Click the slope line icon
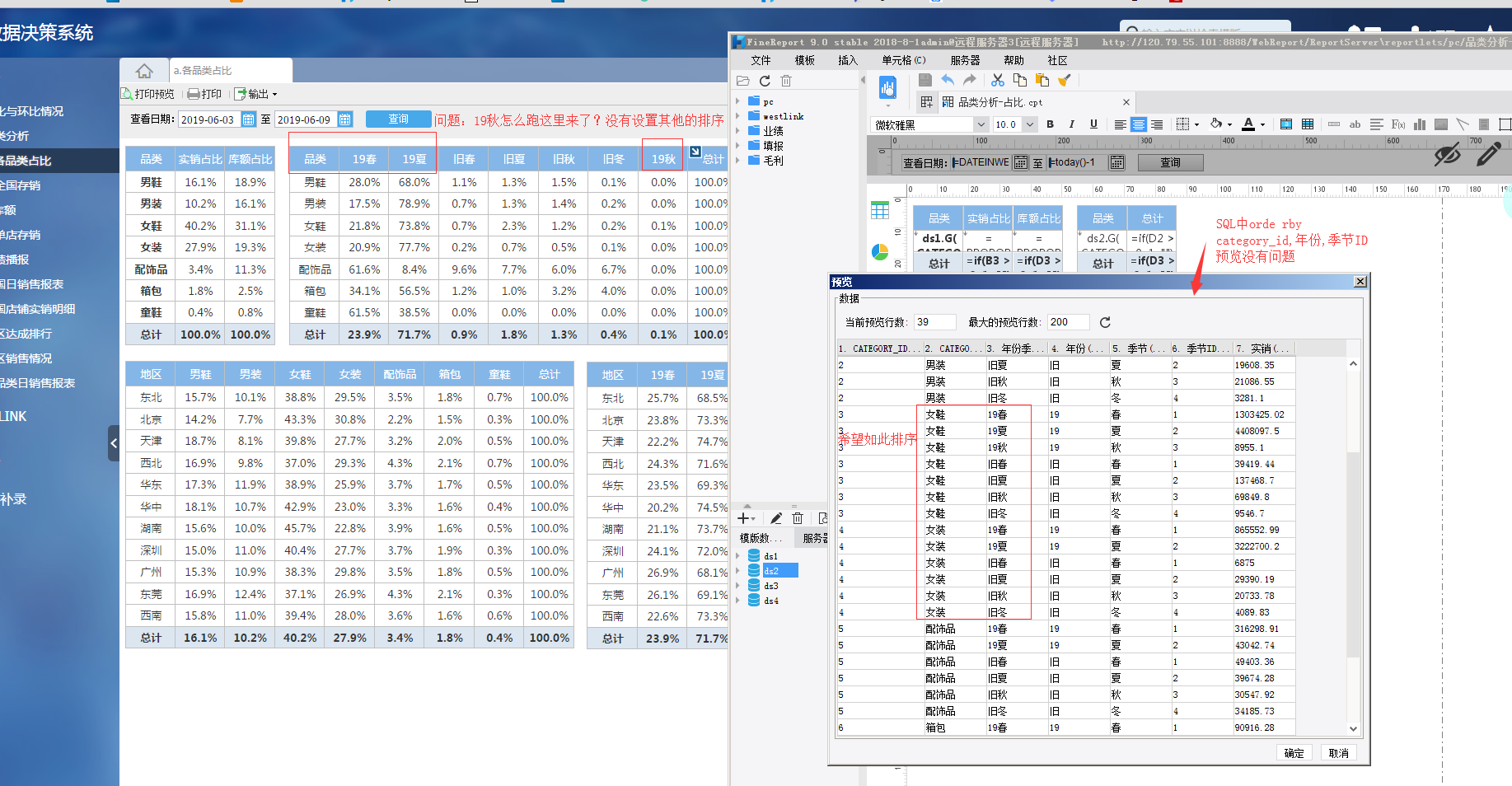Viewport: 1512px width, 786px height. click(1463, 124)
